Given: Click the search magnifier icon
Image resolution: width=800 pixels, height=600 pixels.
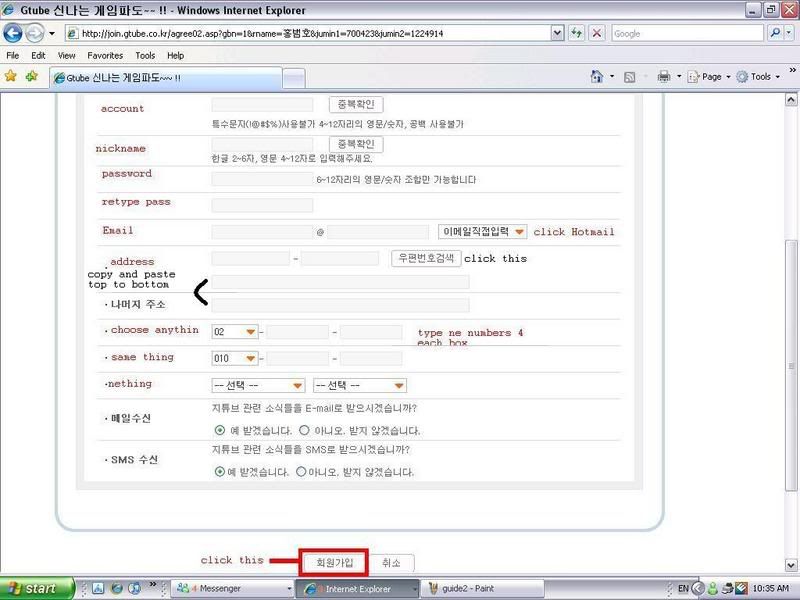Looking at the screenshot, I should coord(776,33).
